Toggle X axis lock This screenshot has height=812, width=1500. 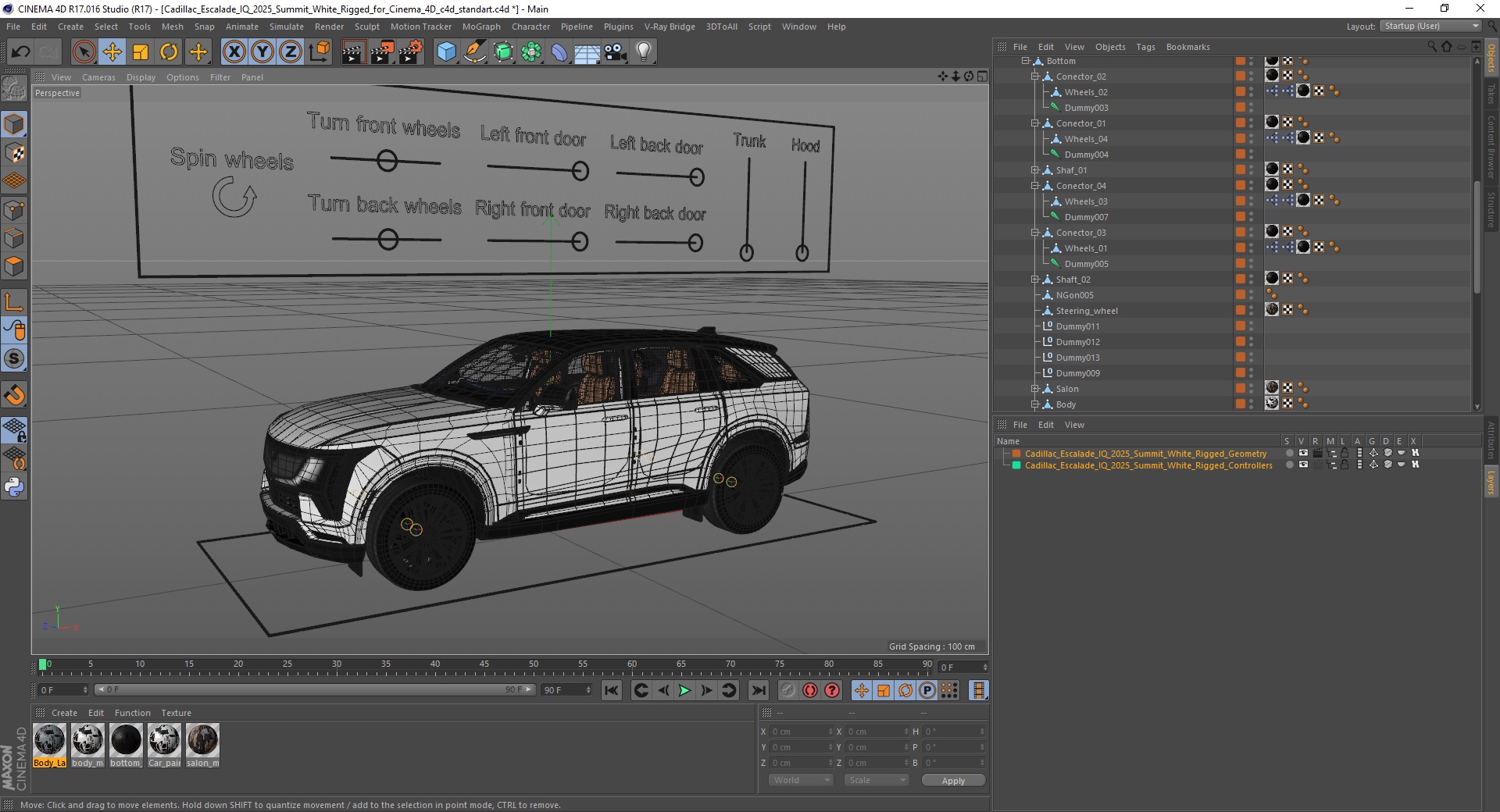pyautogui.click(x=234, y=52)
